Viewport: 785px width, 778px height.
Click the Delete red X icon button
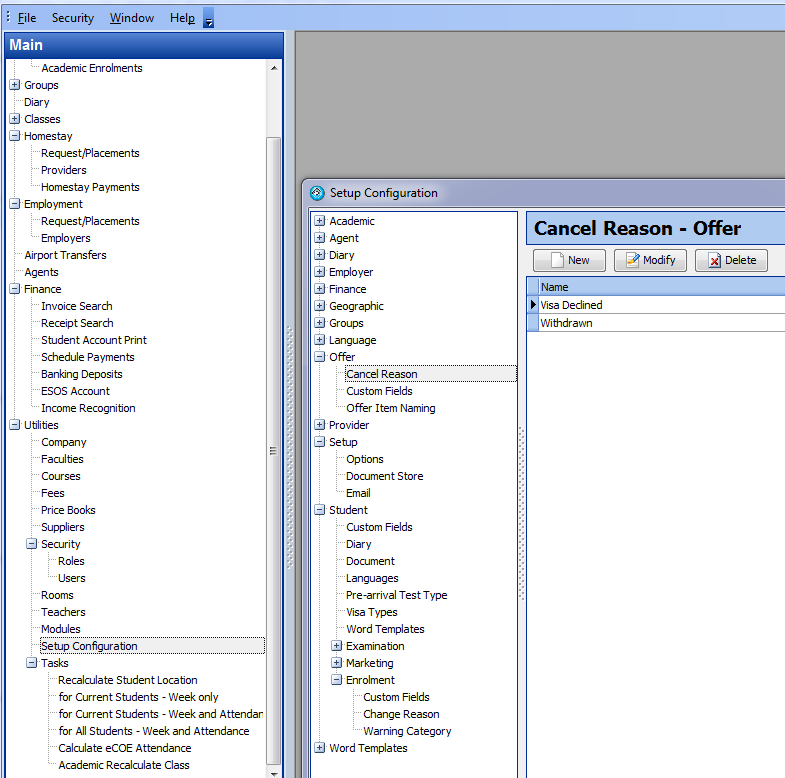pos(714,260)
